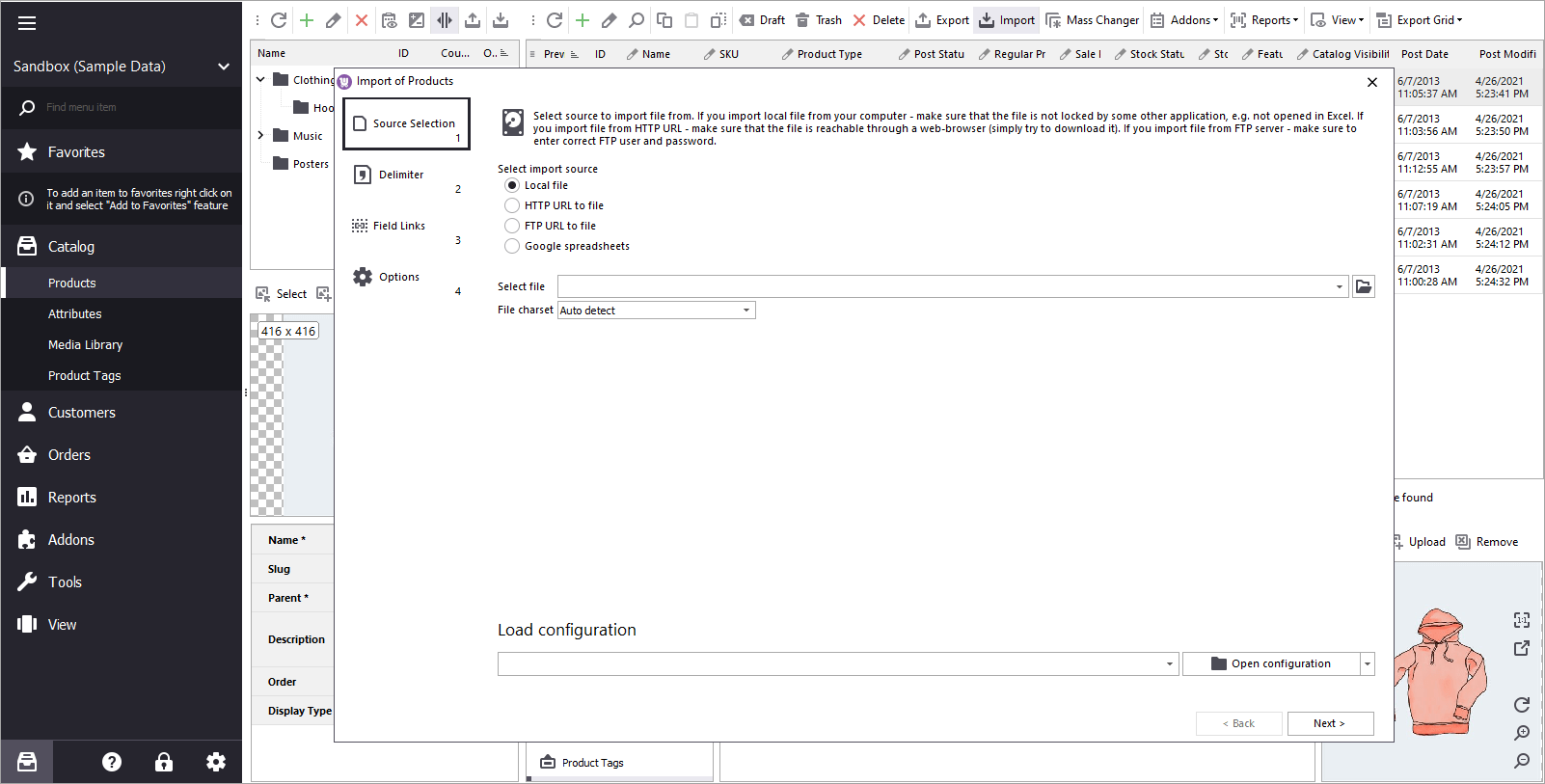This screenshot has height=784, width=1545.
Task: Open the File charset dropdown
Action: click(656, 311)
